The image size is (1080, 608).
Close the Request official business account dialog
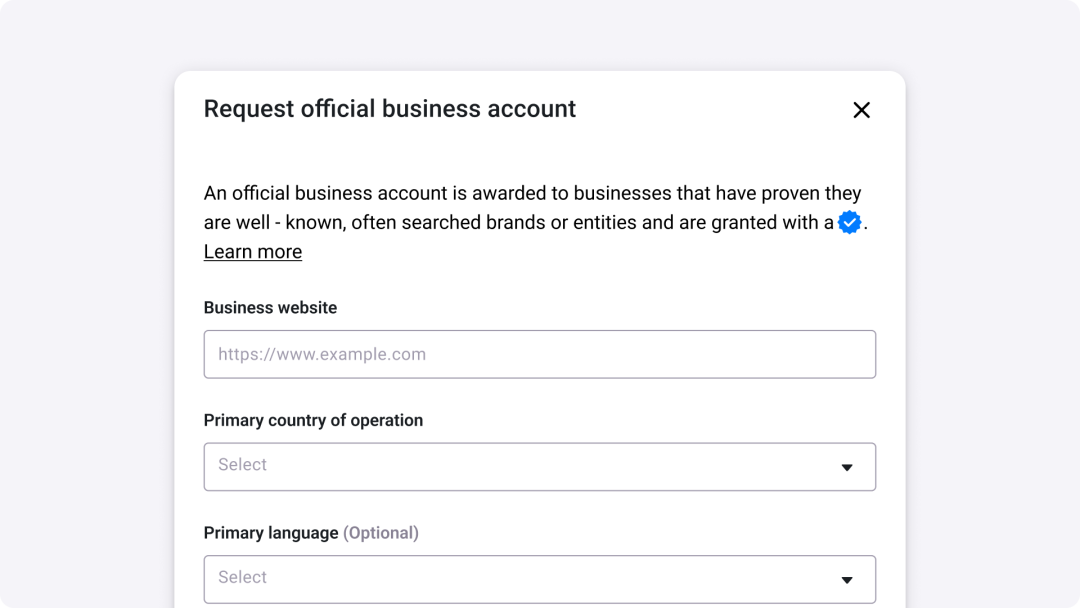[861, 110]
